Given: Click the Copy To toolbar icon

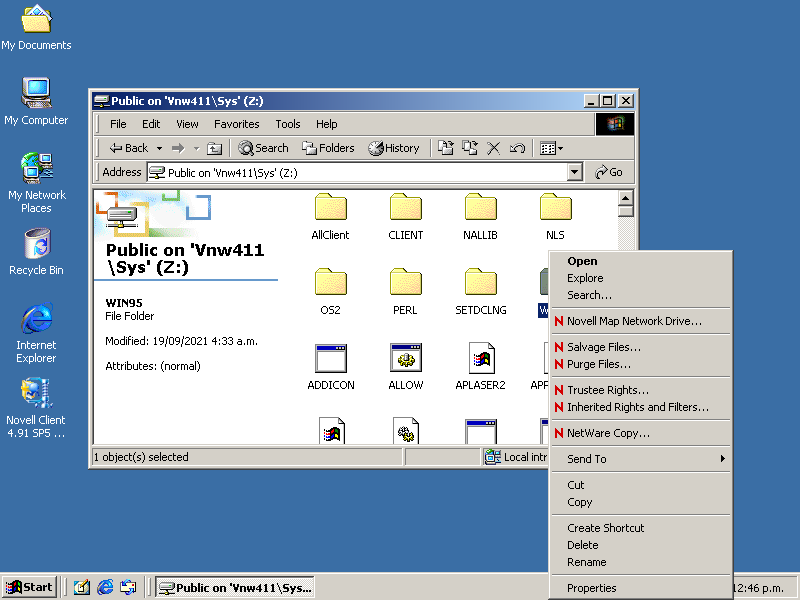Looking at the screenshot, I should coord(469,148).
